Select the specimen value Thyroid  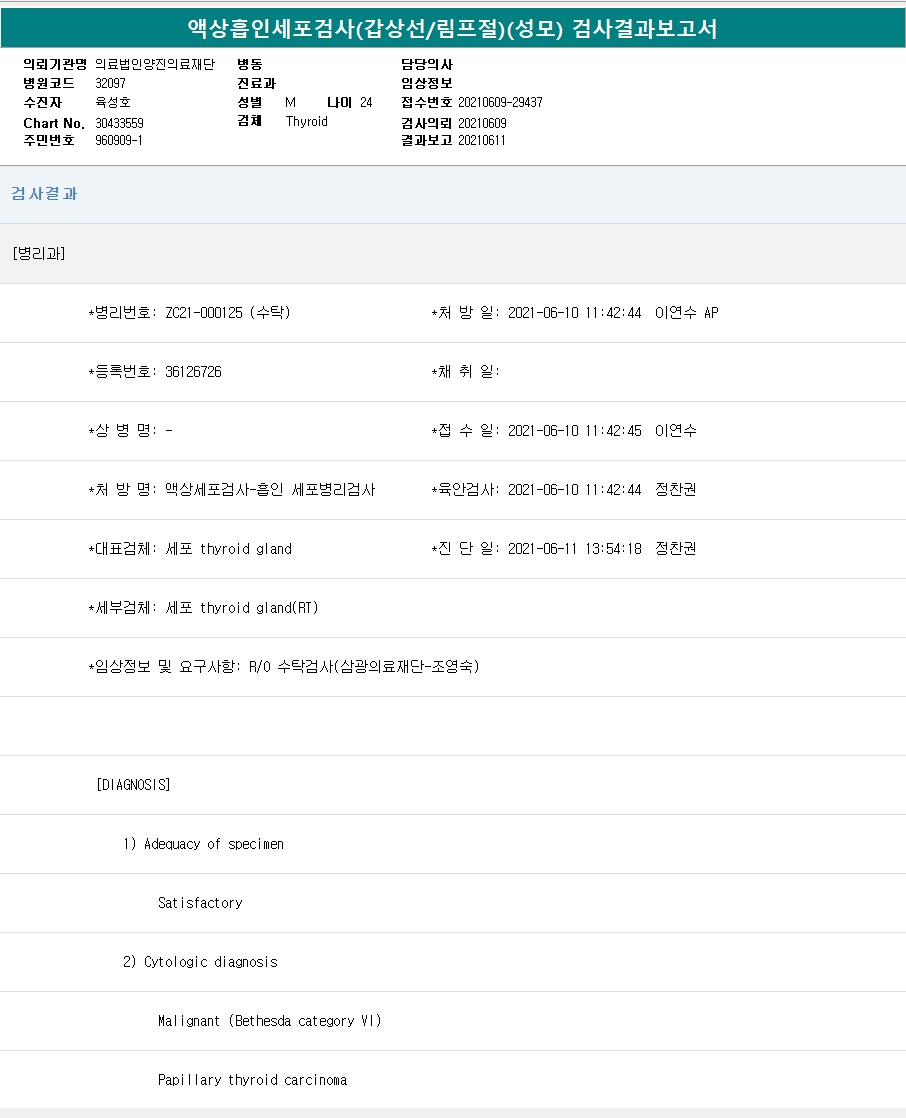[x=307, y=121]
